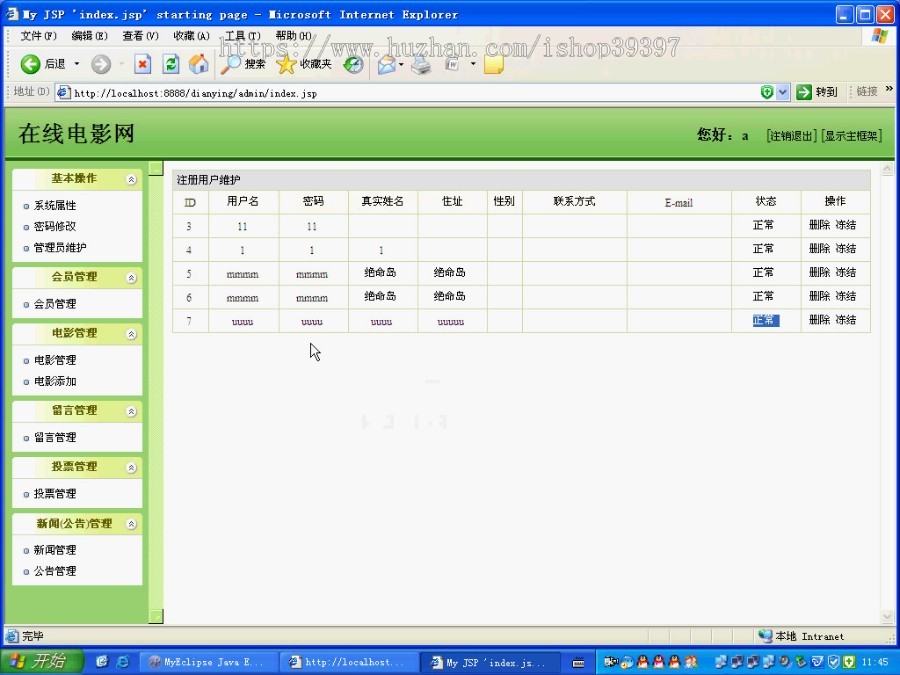Collapse the 基本操作 sidebar section
Viewport: 900px width, 675px height.
[131, 180]
